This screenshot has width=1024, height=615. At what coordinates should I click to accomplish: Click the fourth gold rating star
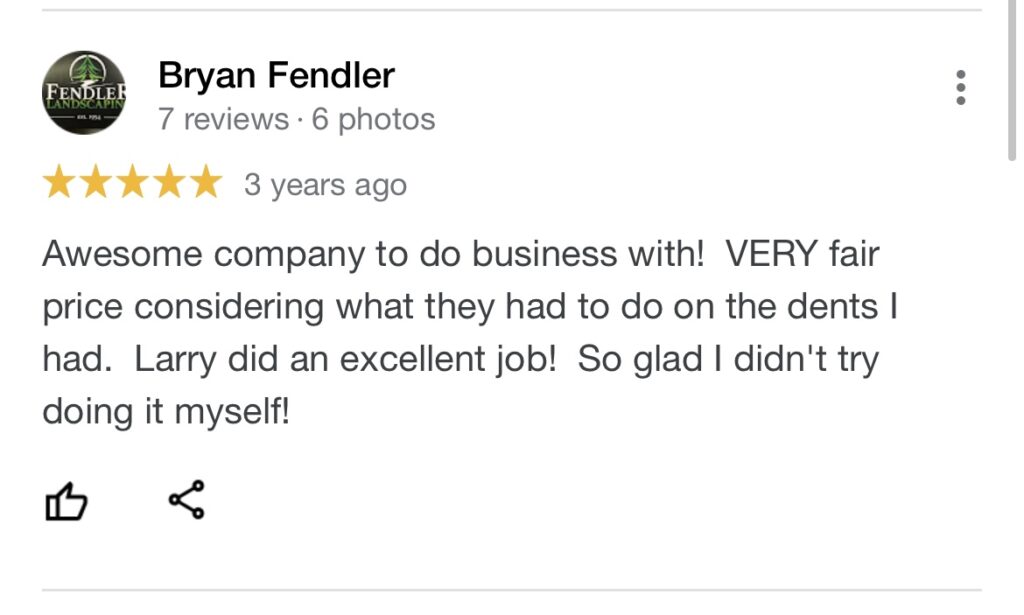click(169, 181)
